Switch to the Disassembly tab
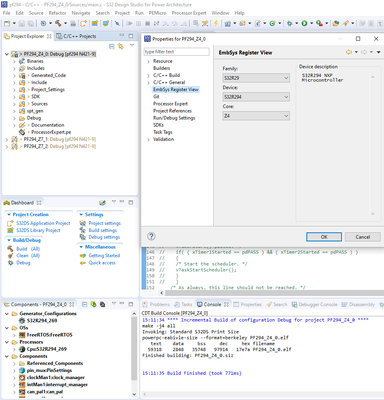 [x=358, y=304]
